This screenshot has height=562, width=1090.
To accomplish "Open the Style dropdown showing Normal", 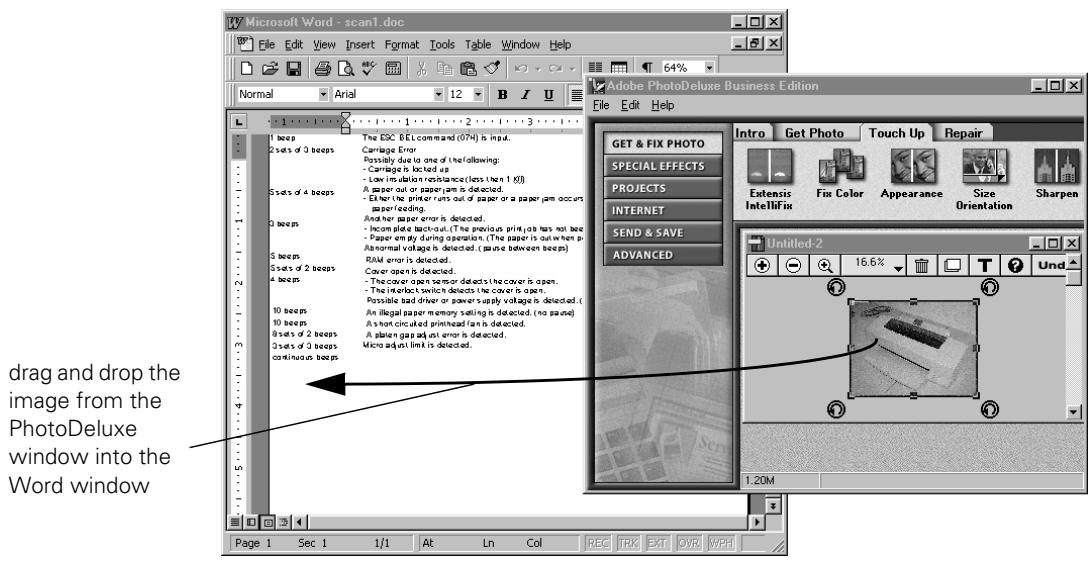I will pyautogui.click(x=323, y=95).
